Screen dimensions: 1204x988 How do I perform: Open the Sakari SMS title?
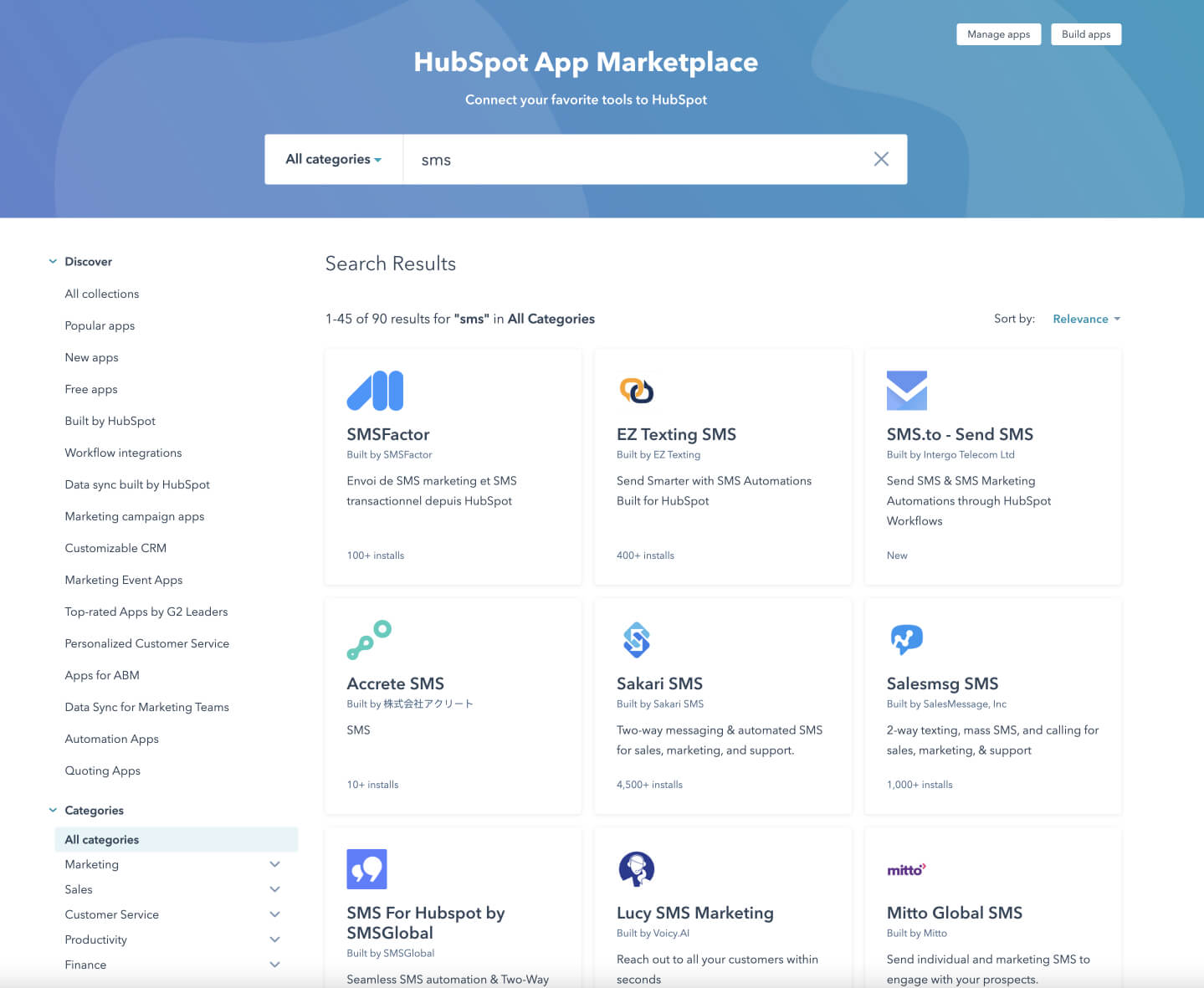coord(659,683)
